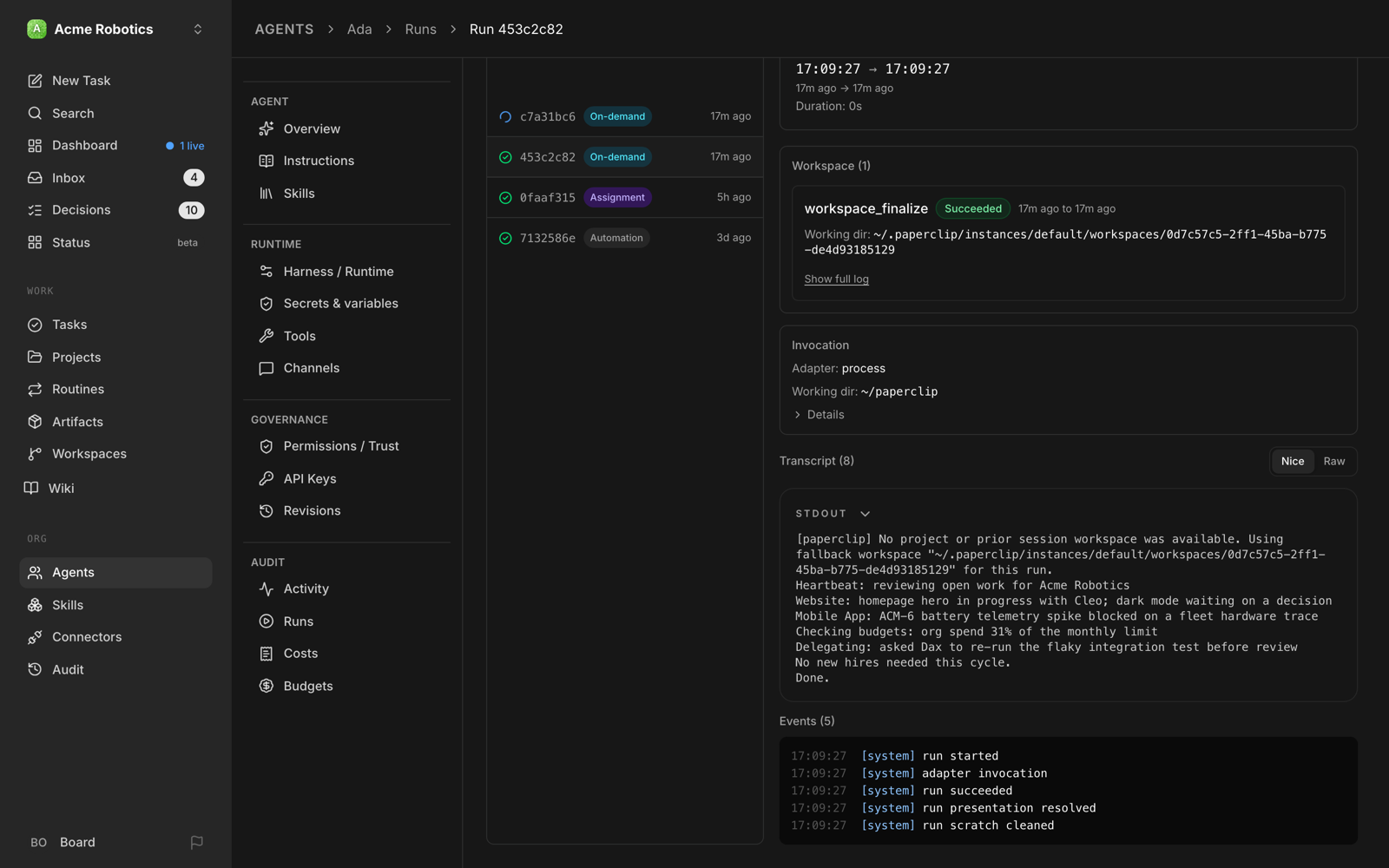The image size is (1389, 868).
Task: Open Audit in the Org section
Action: 115,669
